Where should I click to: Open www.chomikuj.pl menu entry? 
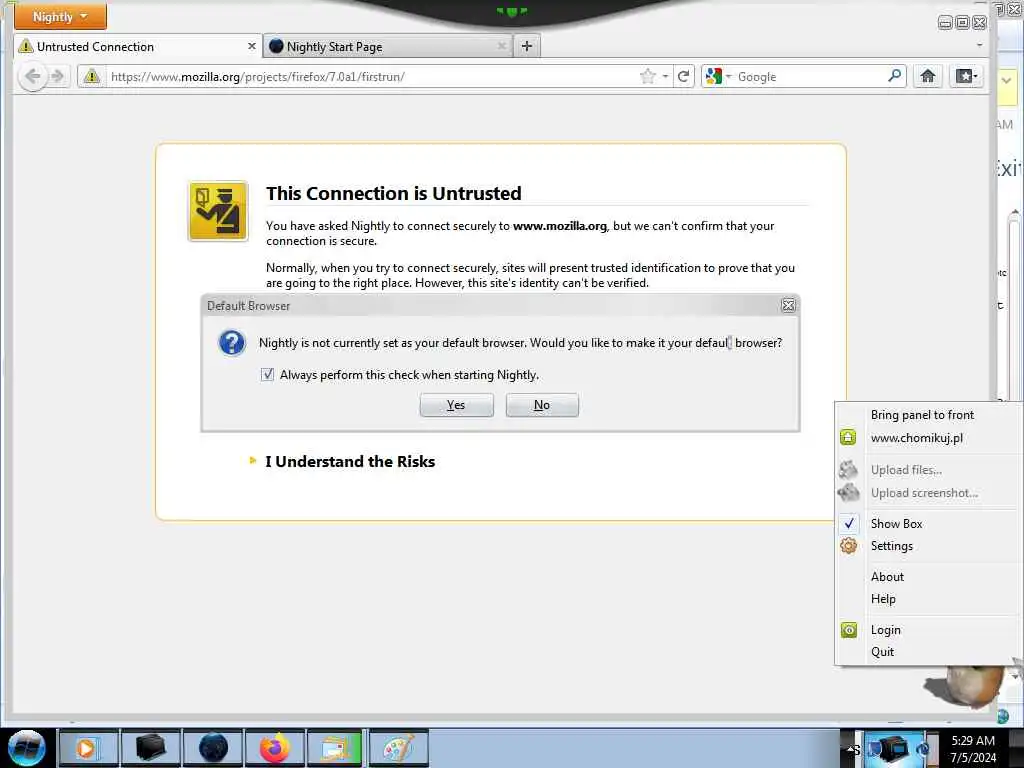pyautogui.click(x=916, y=438)
